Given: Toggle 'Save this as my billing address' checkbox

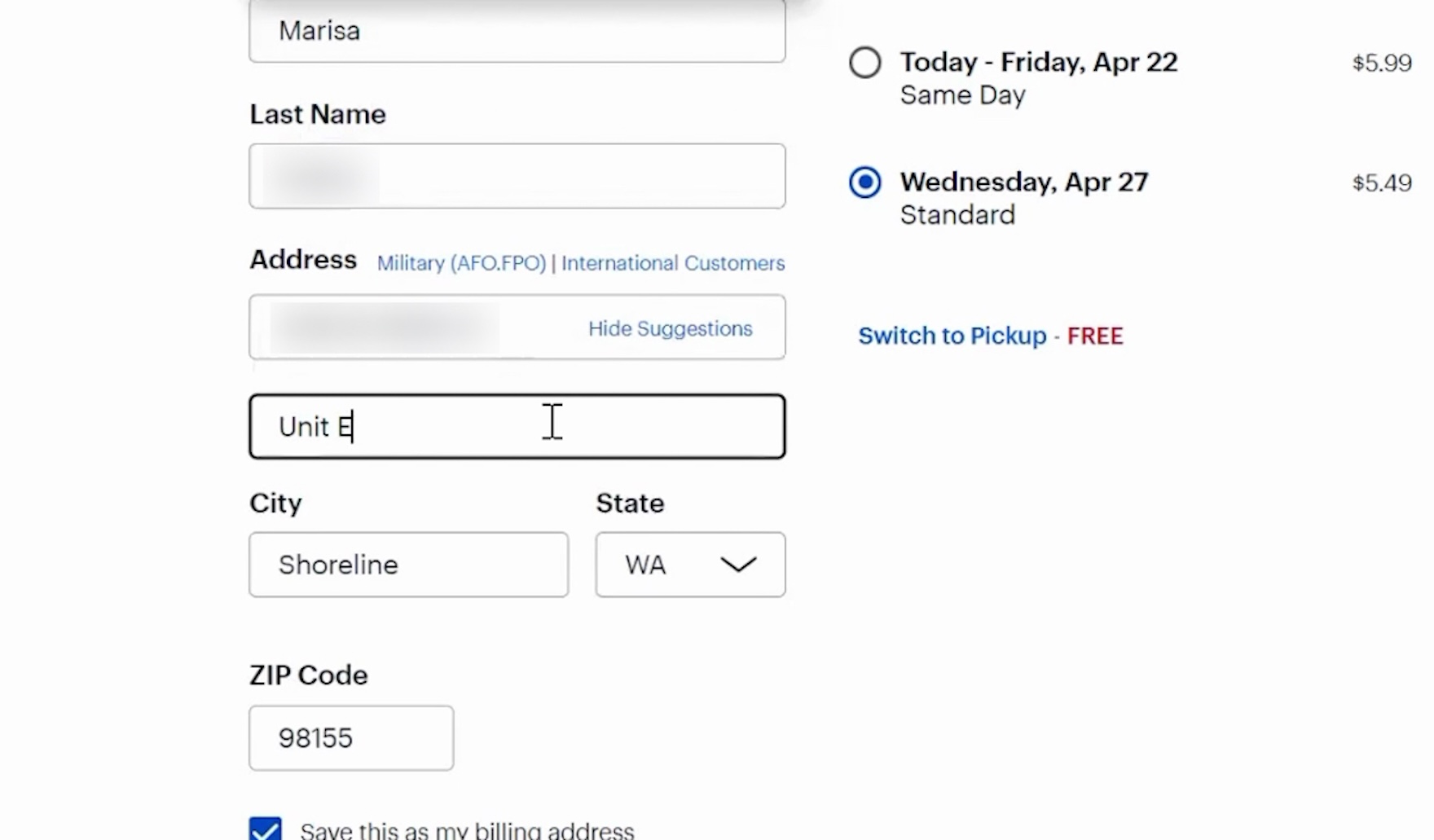Looking at the screenshot, I should pyautogui.click(x=266, y=829).
